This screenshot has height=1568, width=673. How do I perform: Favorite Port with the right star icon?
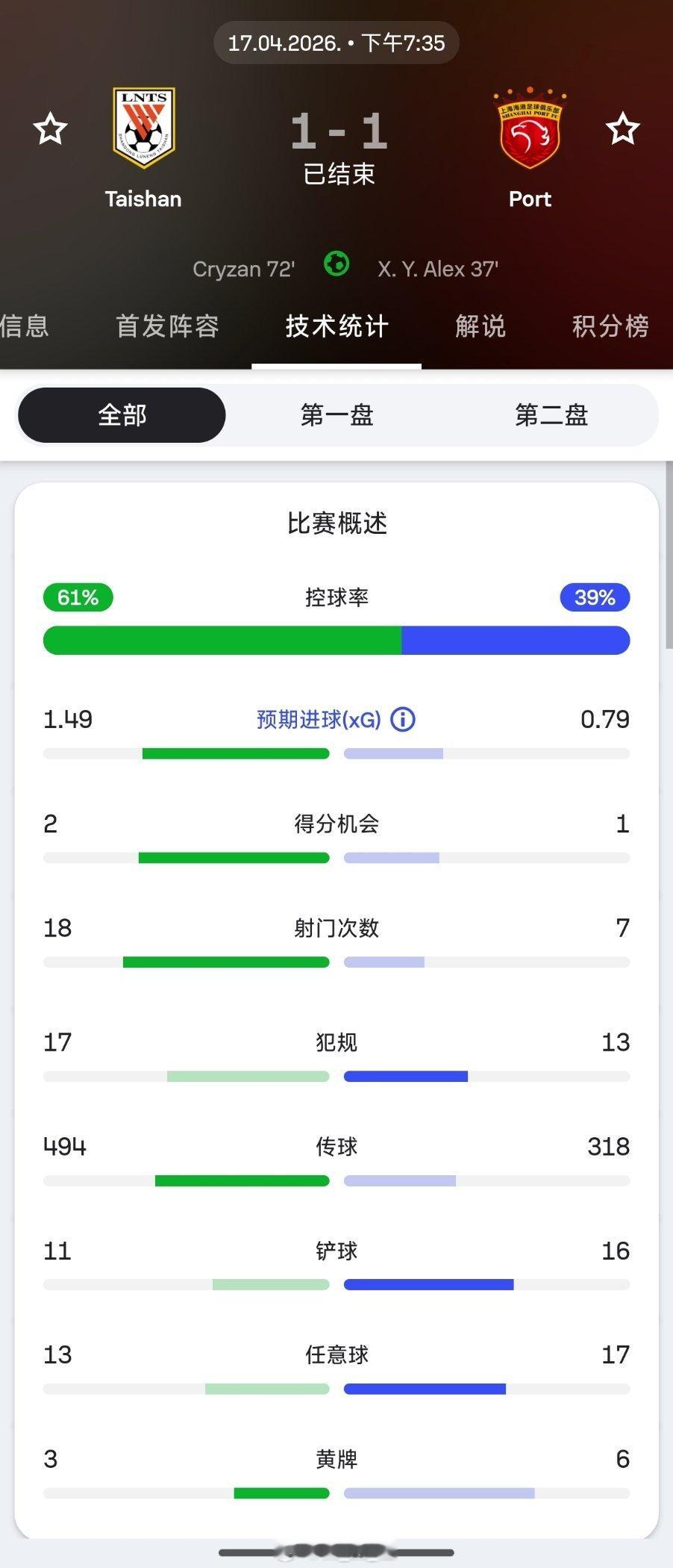pos(622,128)
